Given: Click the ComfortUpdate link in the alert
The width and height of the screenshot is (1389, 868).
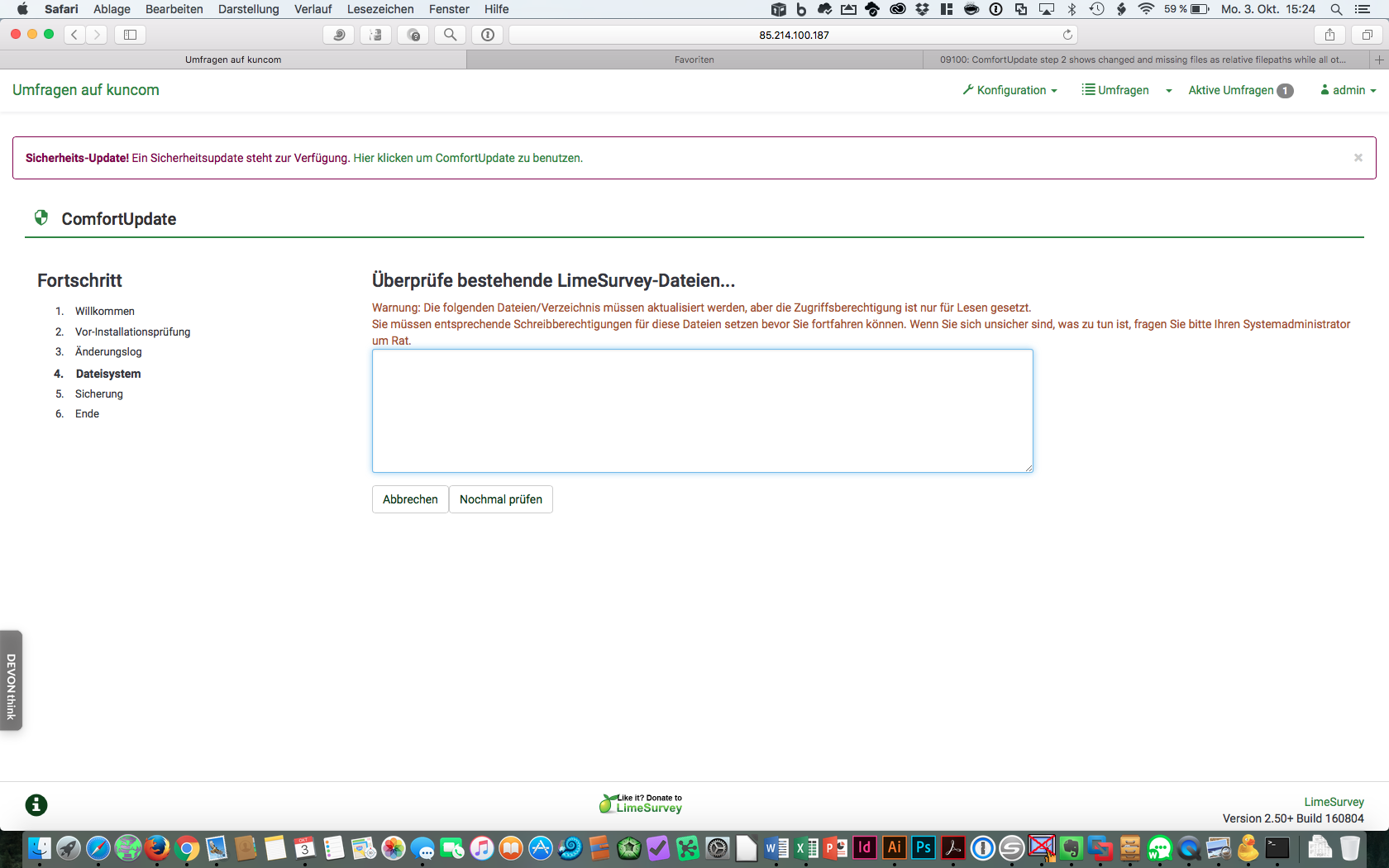Looking at the screenshot, I should point(468,158).
